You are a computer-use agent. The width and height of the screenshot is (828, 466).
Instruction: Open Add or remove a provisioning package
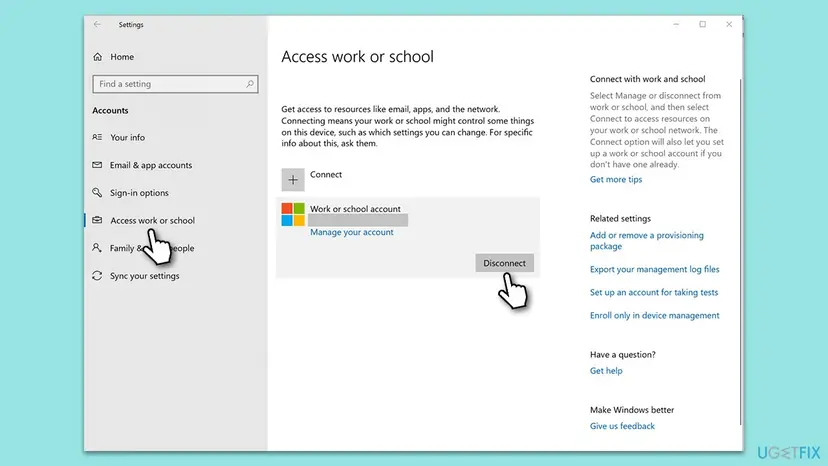pos(647,240)
